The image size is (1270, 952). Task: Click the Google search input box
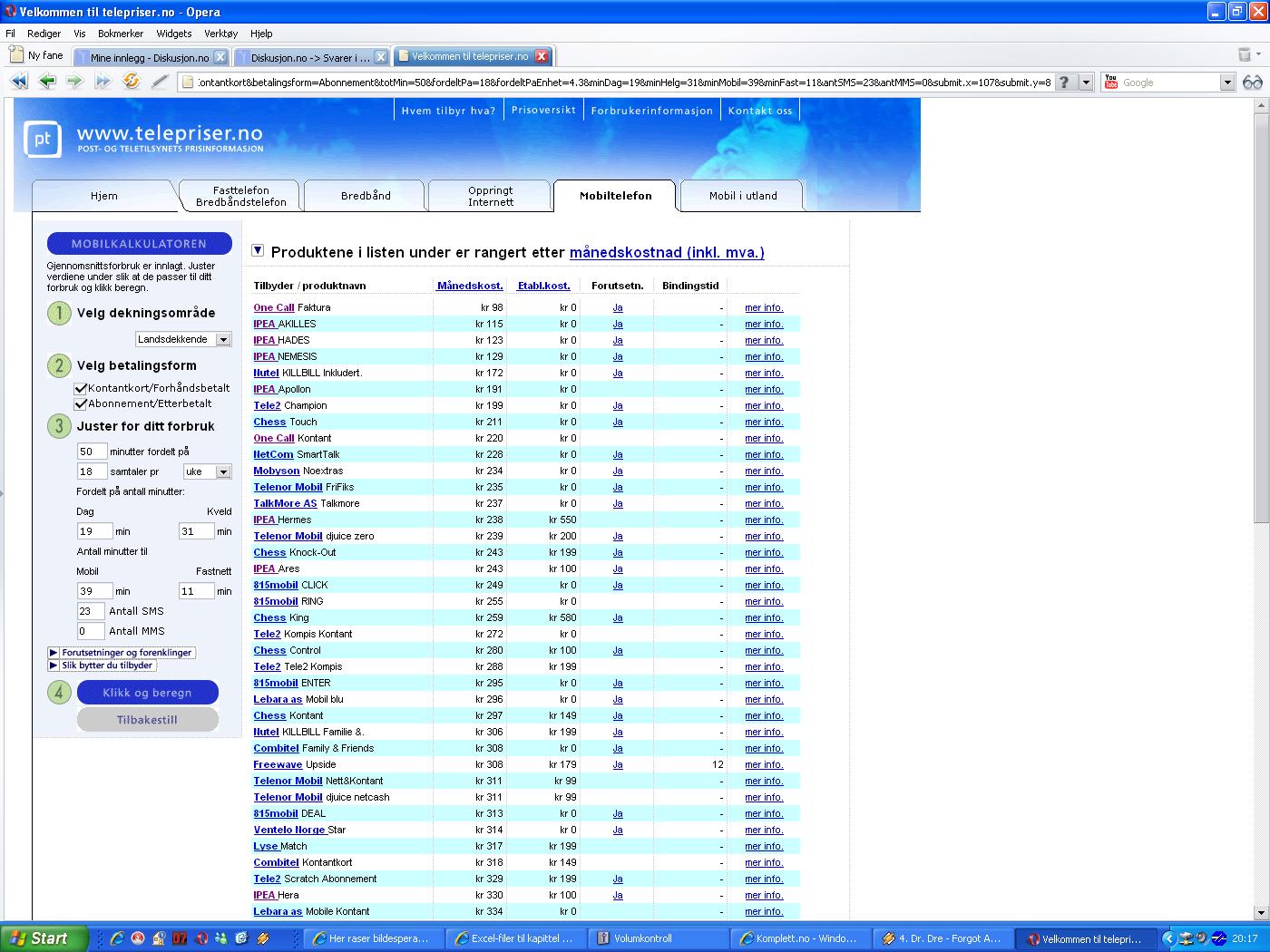coord(1169,83)
